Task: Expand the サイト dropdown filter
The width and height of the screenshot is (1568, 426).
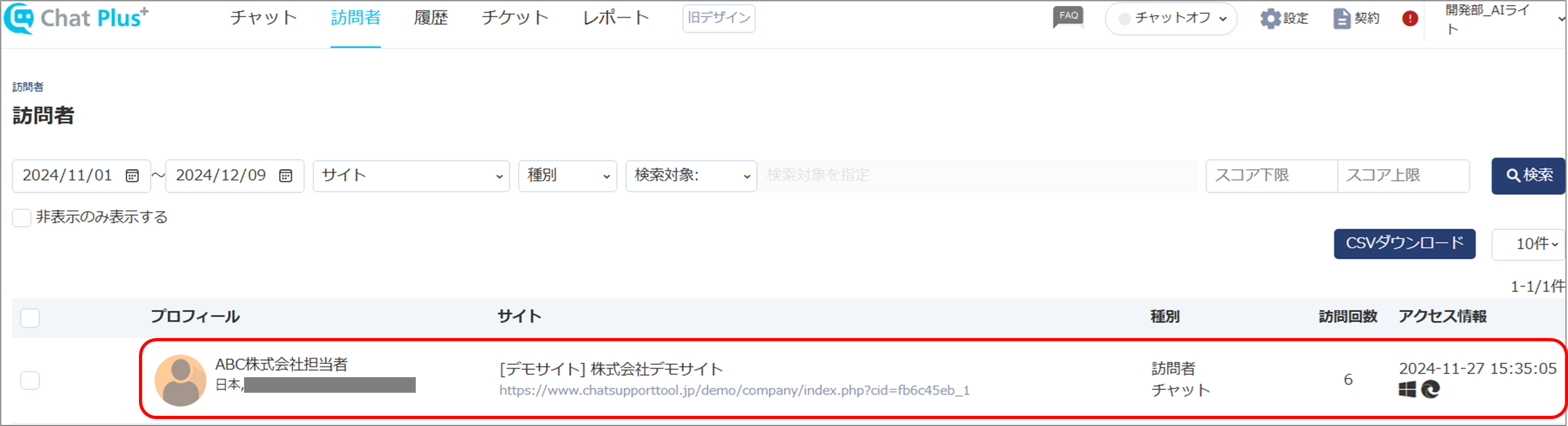Action: pyautogui.click(x=411, y=176)
